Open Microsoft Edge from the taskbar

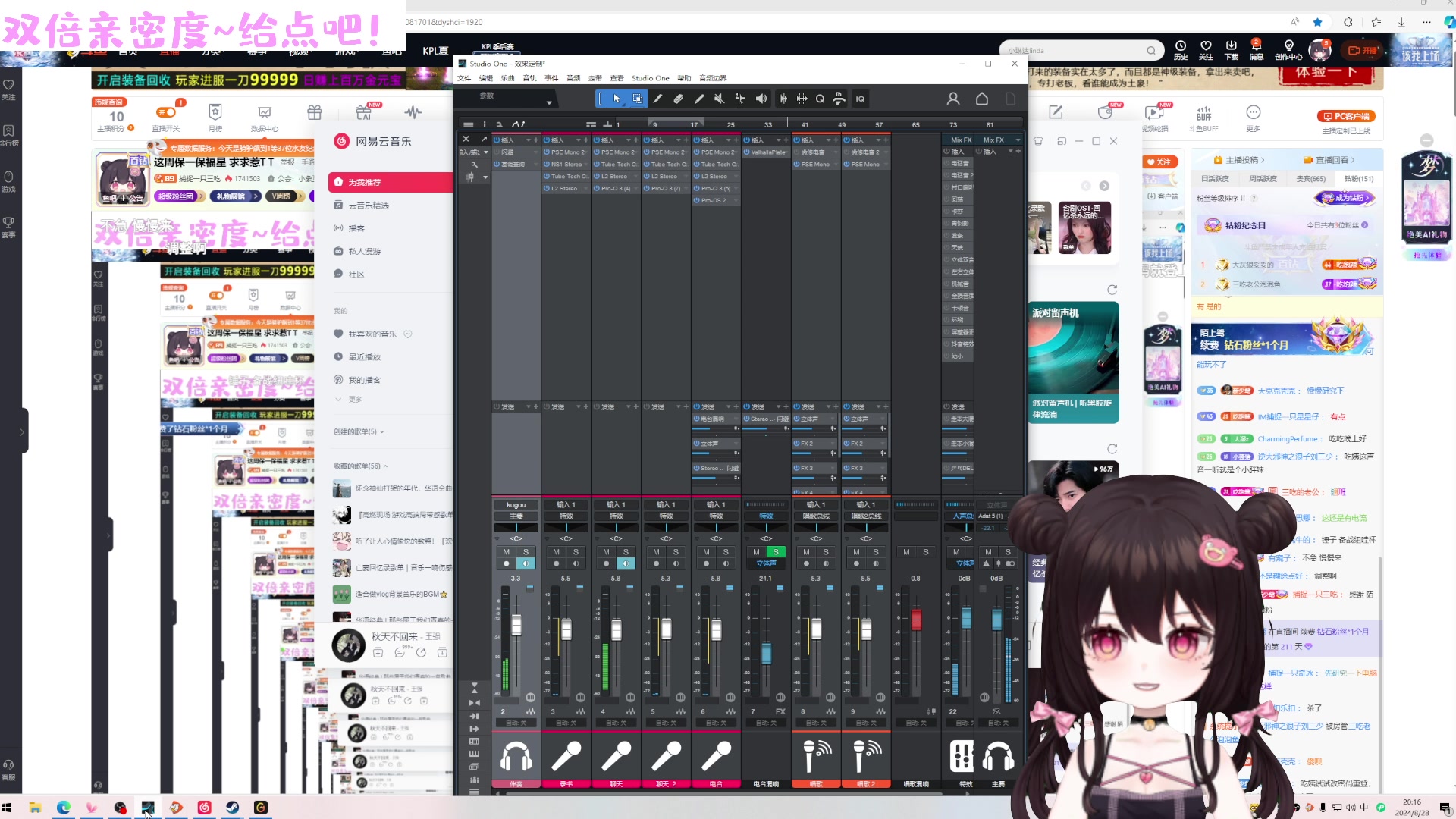coord(64,808)
